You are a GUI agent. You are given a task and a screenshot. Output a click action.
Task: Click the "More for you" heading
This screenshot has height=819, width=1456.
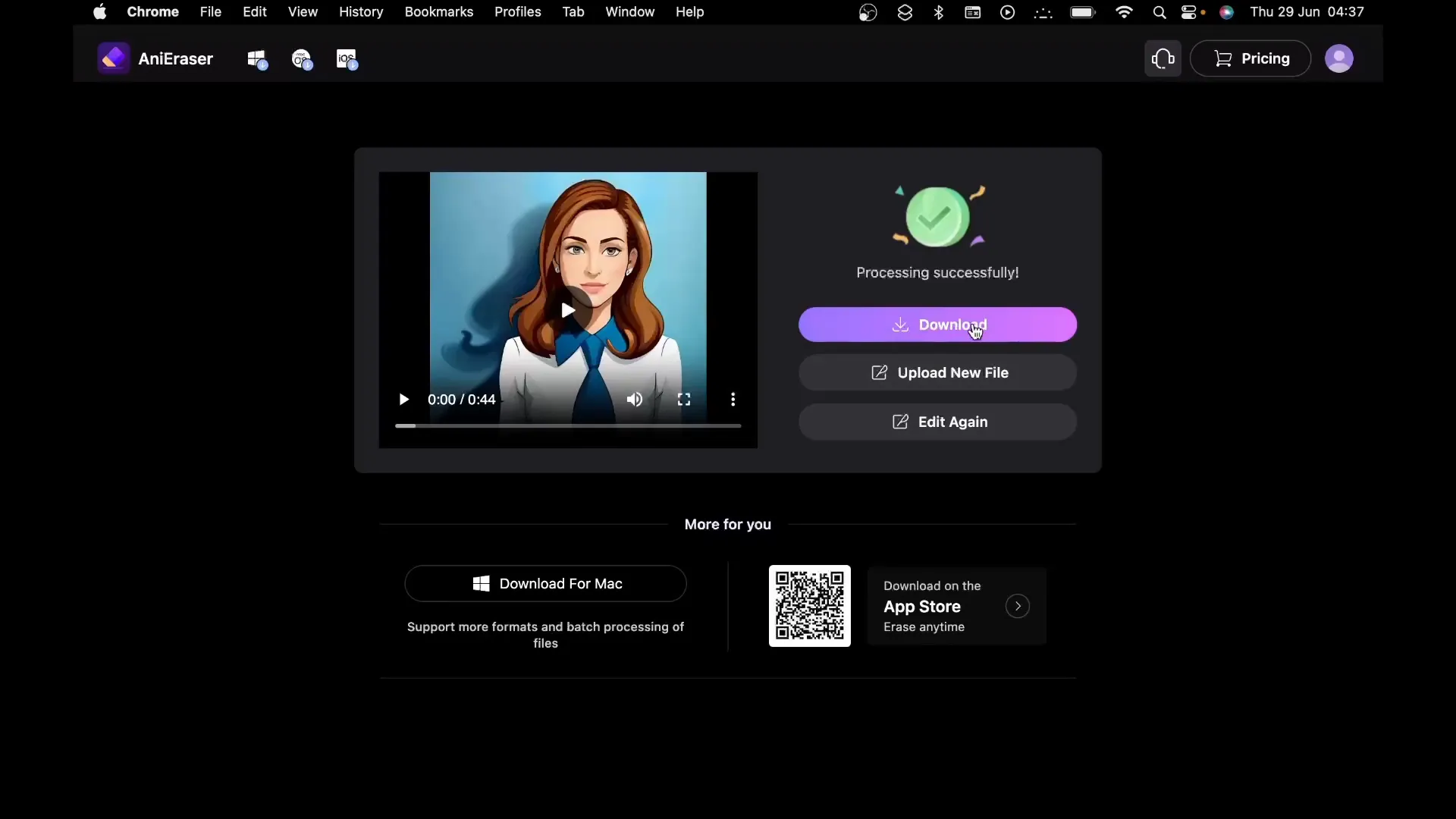click(x=727, y=524)
